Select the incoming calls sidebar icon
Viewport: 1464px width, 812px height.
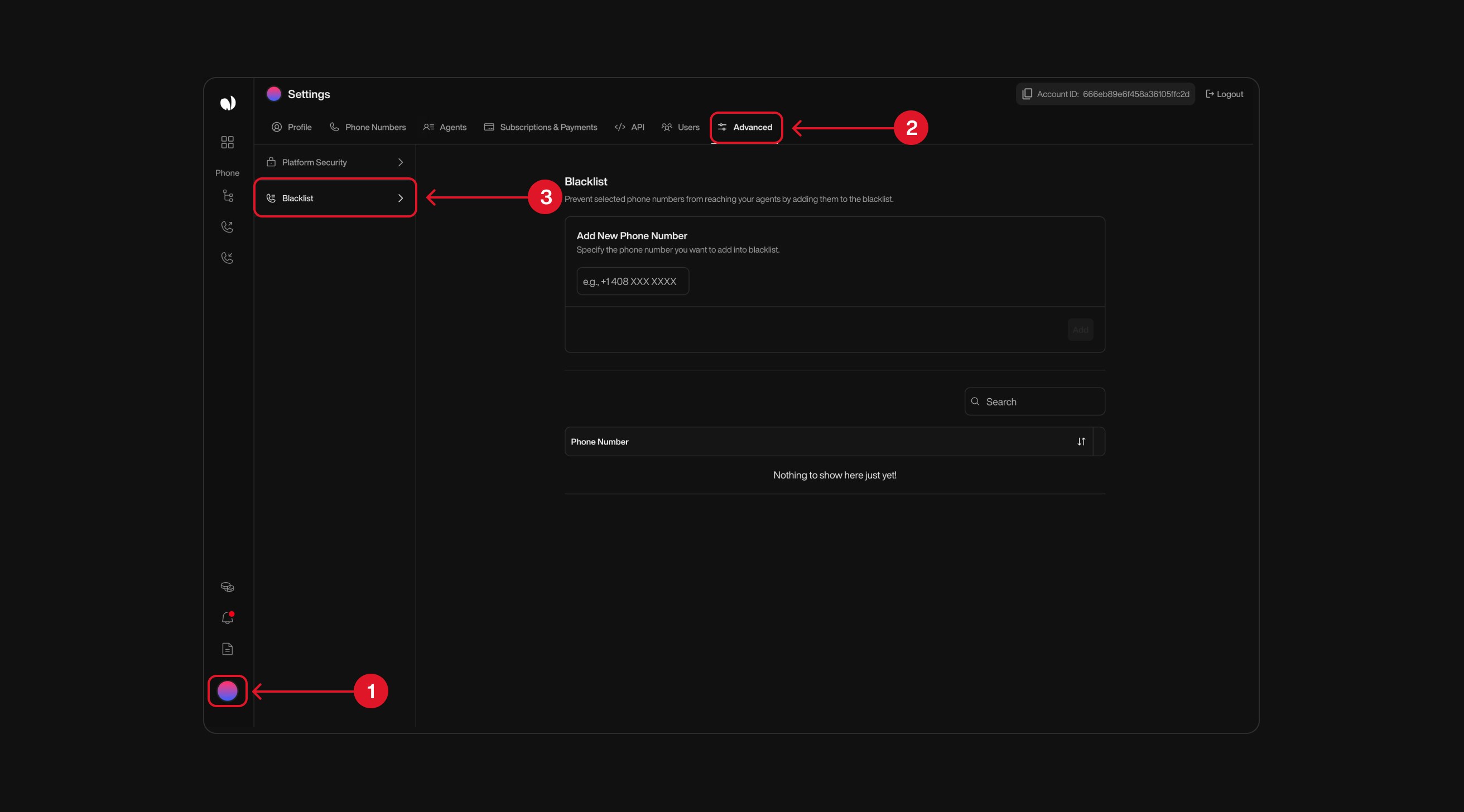227,258
